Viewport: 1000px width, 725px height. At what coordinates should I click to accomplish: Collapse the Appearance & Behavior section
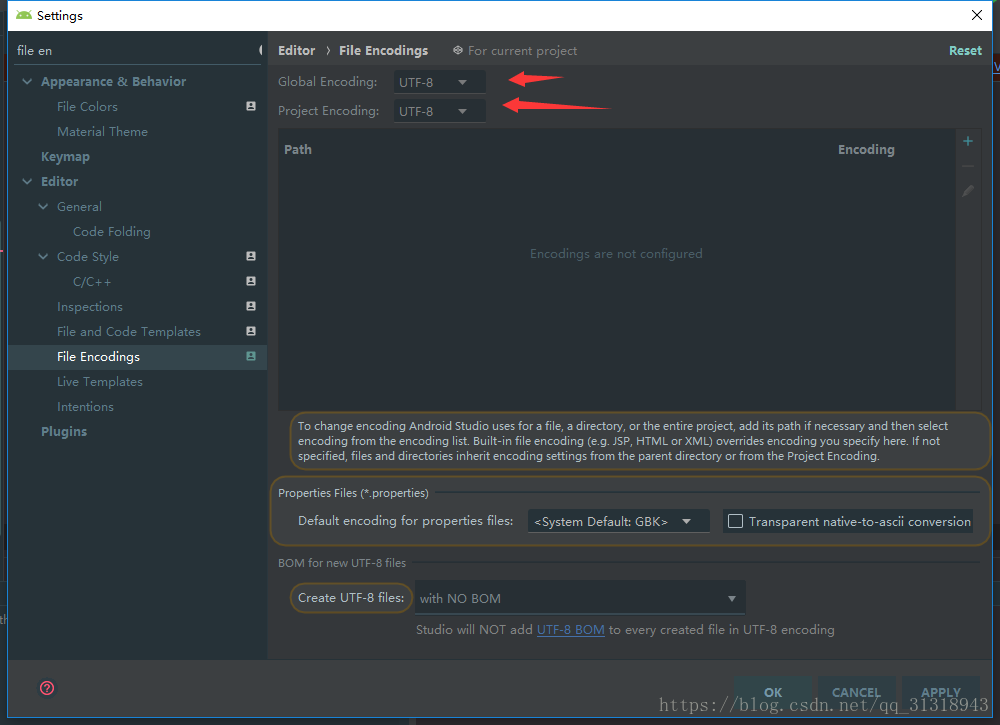[x=27, y=81]
